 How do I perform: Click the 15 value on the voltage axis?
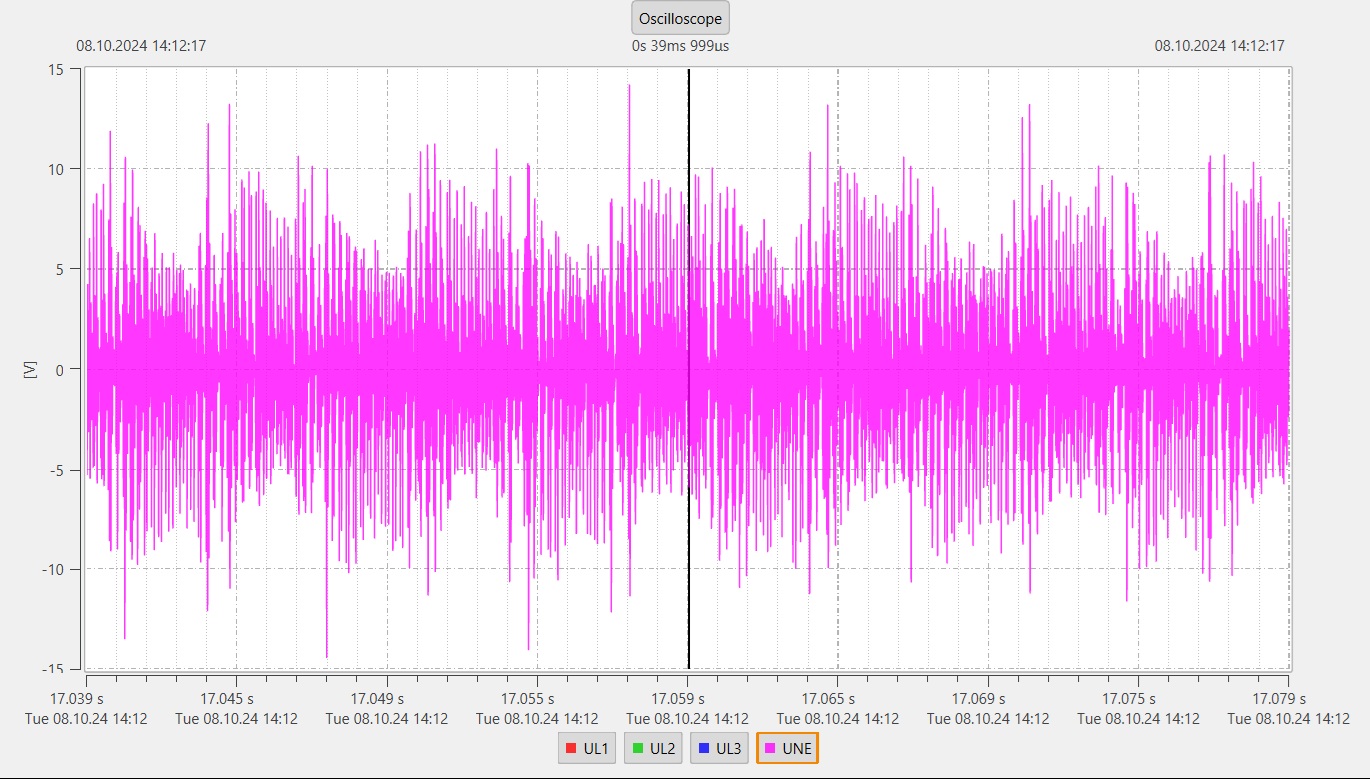click(56, 69)
